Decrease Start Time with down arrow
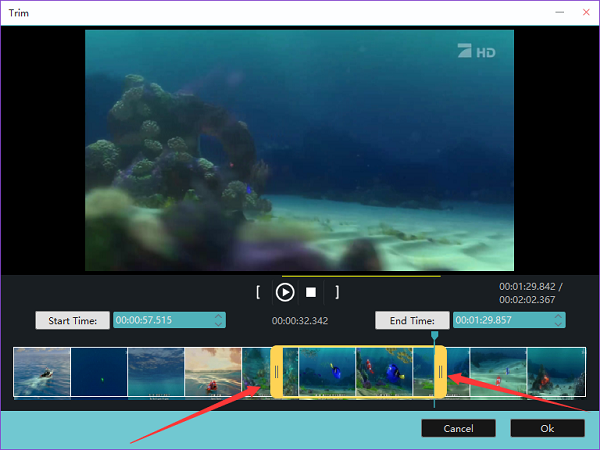 [218, 324]
